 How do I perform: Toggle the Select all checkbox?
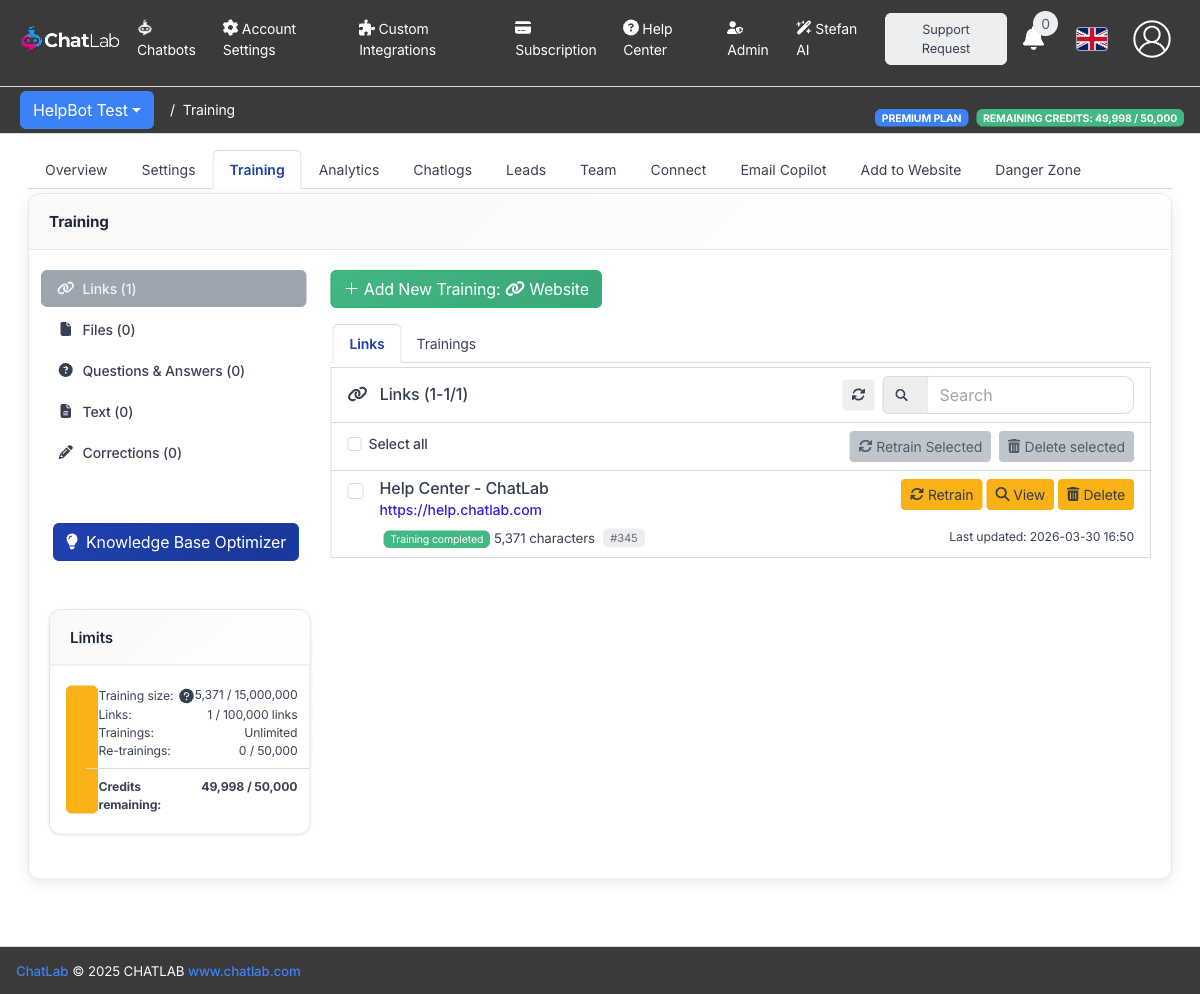[x=354, y=444]
